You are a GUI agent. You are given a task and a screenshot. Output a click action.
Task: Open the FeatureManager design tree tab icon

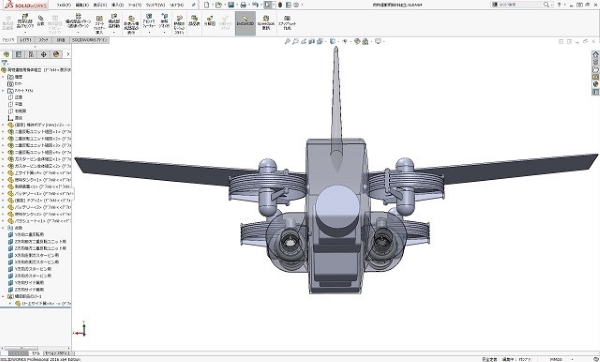(6, 54)
